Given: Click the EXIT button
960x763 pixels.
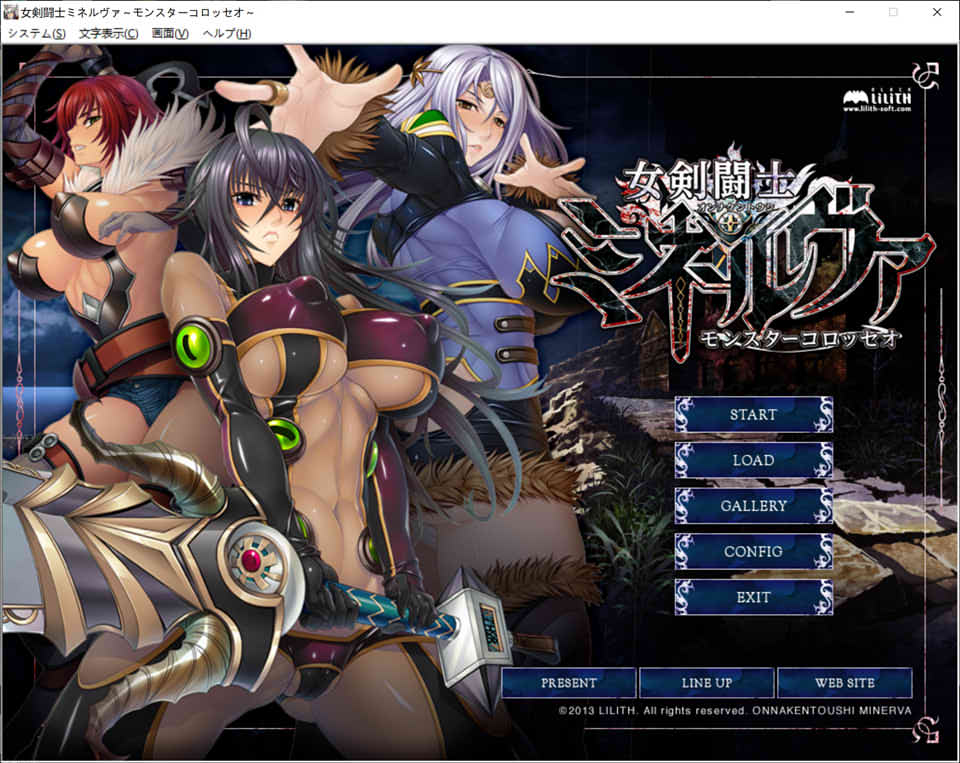Looking at the screenshot, I should pyautogui.click(x=755, y=597).
